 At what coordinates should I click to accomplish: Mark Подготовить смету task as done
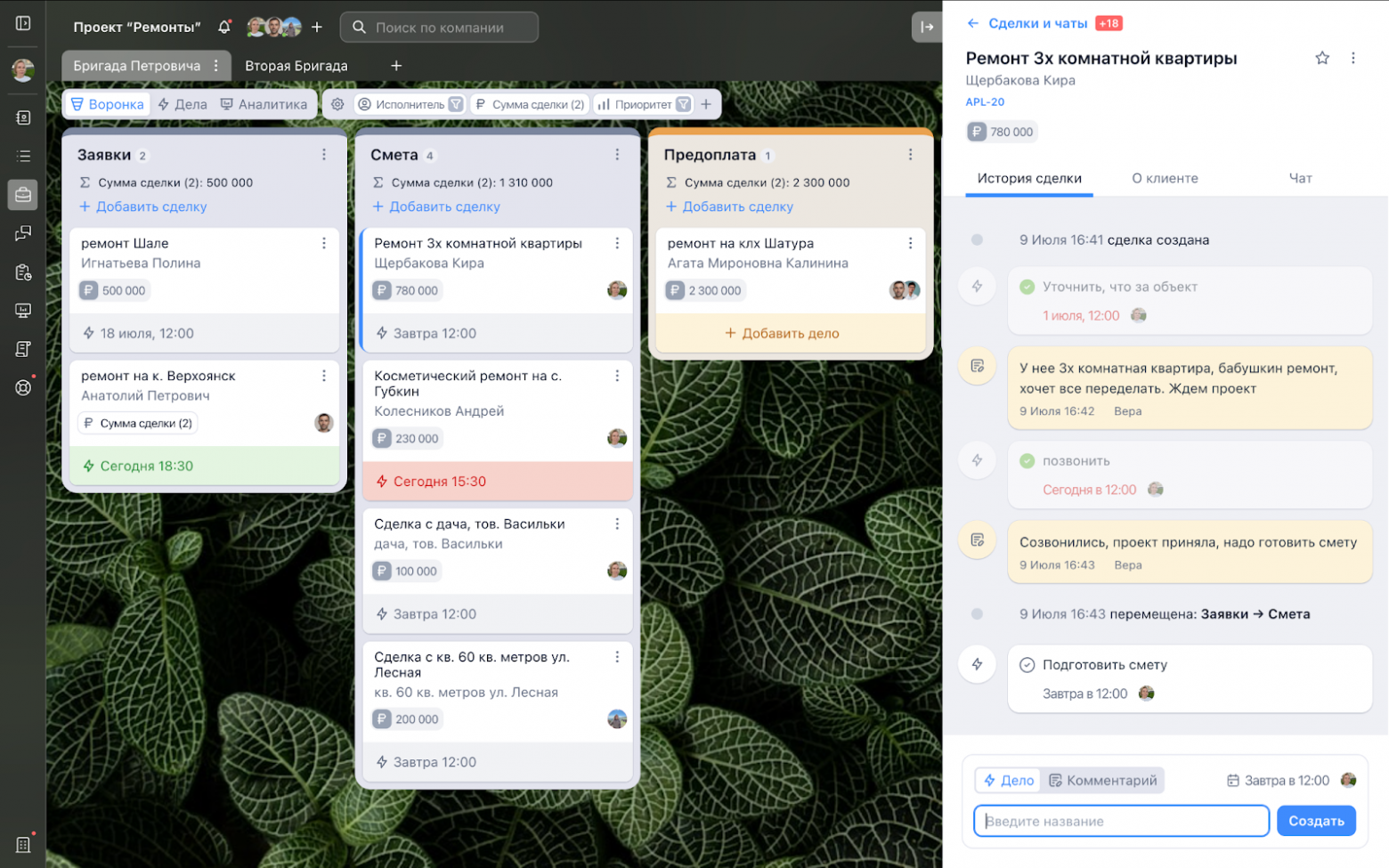tap(1027, 665)
